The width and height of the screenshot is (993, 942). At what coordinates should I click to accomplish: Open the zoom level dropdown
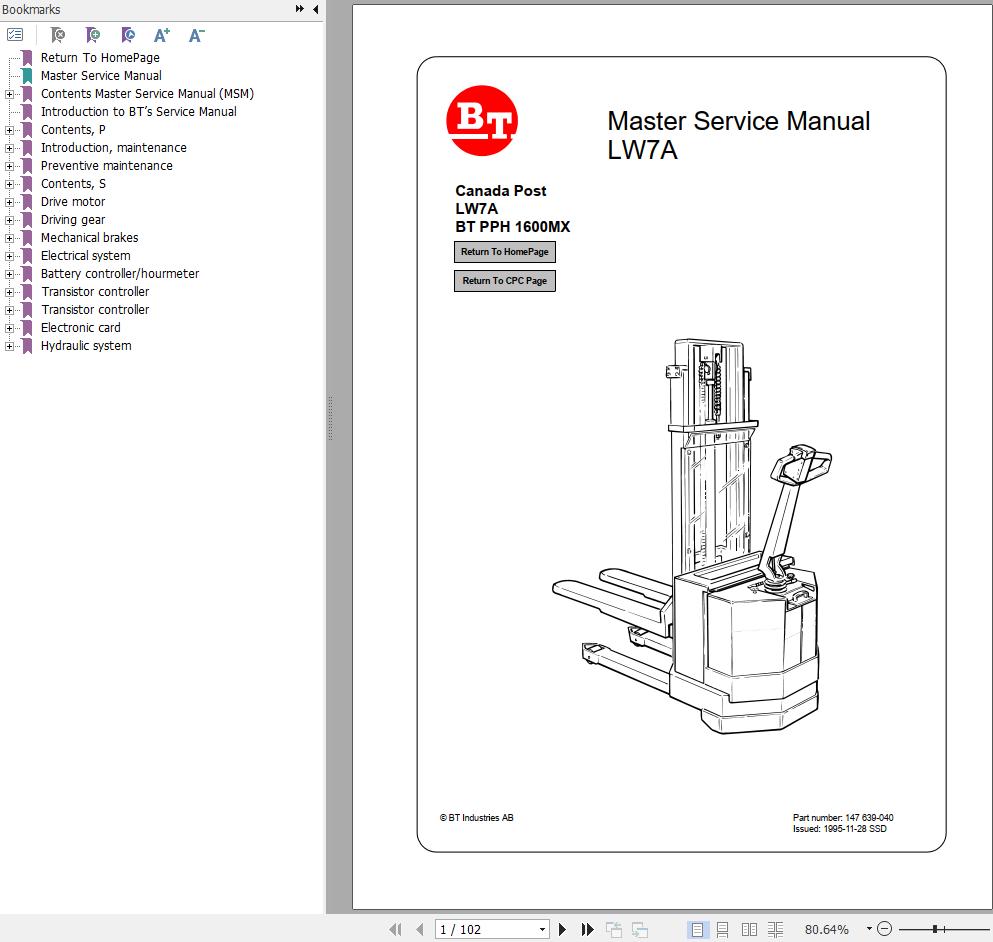[869, 929]
